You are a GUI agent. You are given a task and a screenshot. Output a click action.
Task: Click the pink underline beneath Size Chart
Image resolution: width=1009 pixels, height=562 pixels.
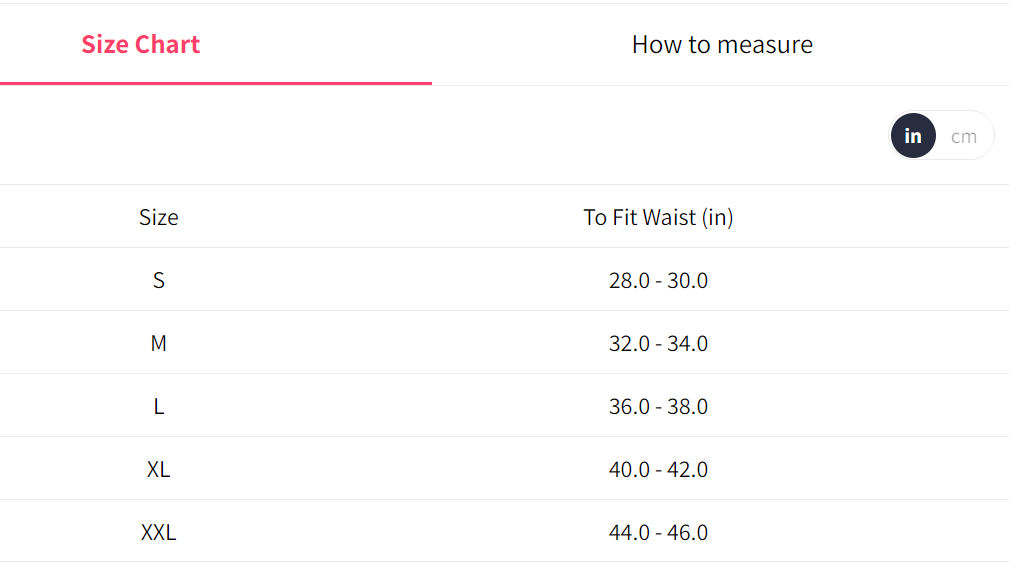coord(216,83)
